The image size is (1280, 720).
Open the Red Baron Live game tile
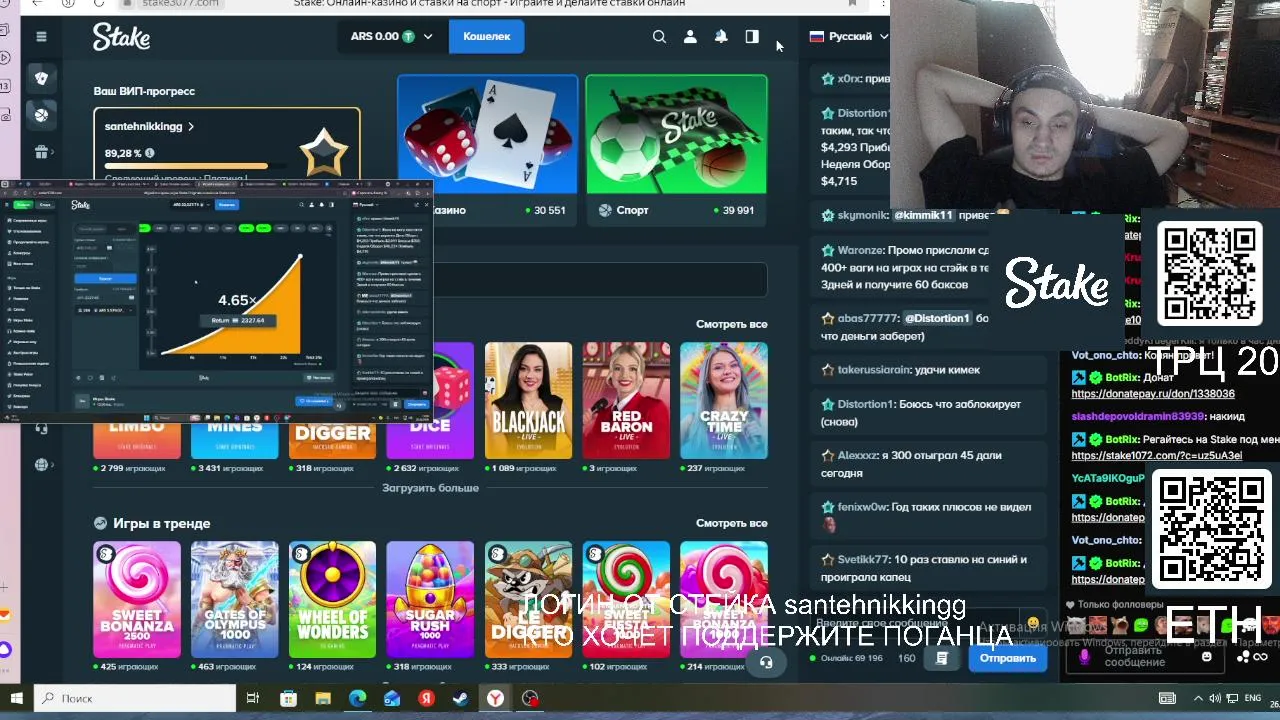click(x=626, y=401)
